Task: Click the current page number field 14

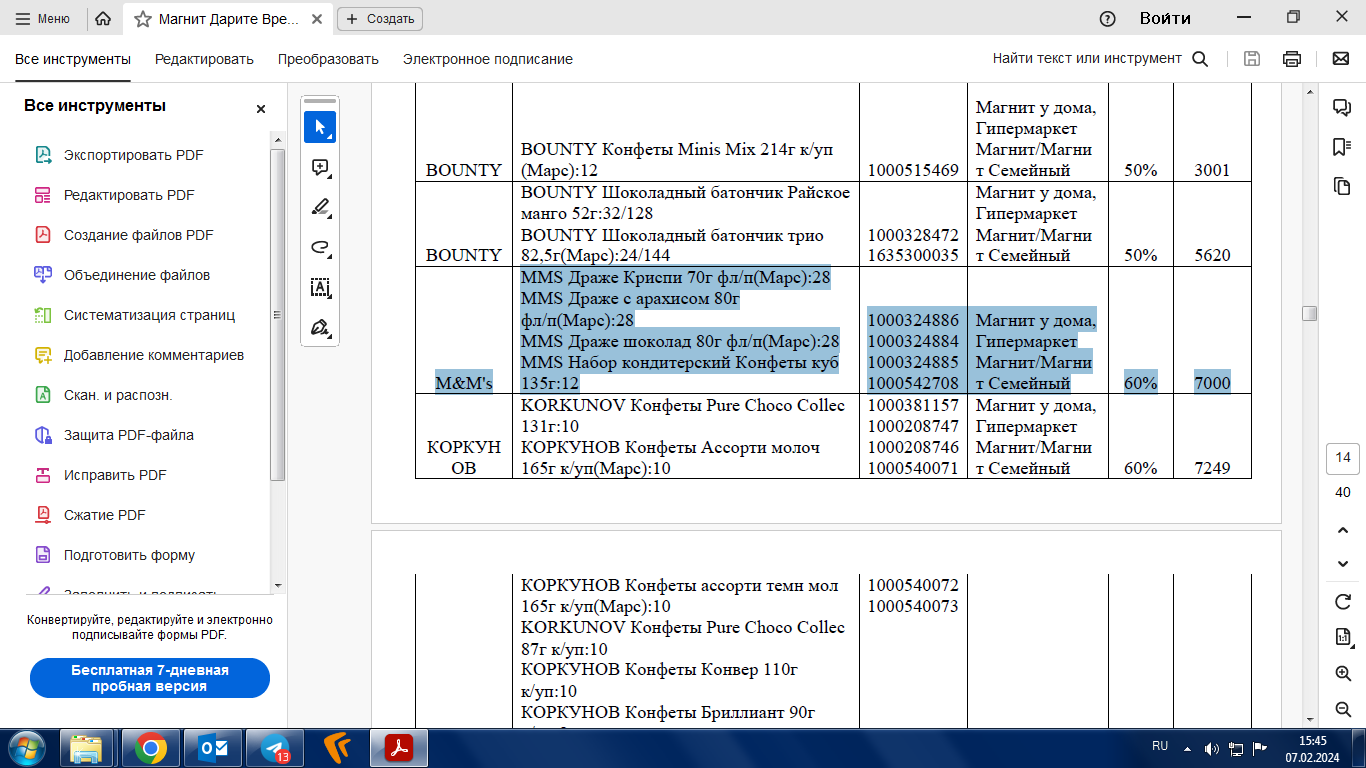Action: (1343, 459)
